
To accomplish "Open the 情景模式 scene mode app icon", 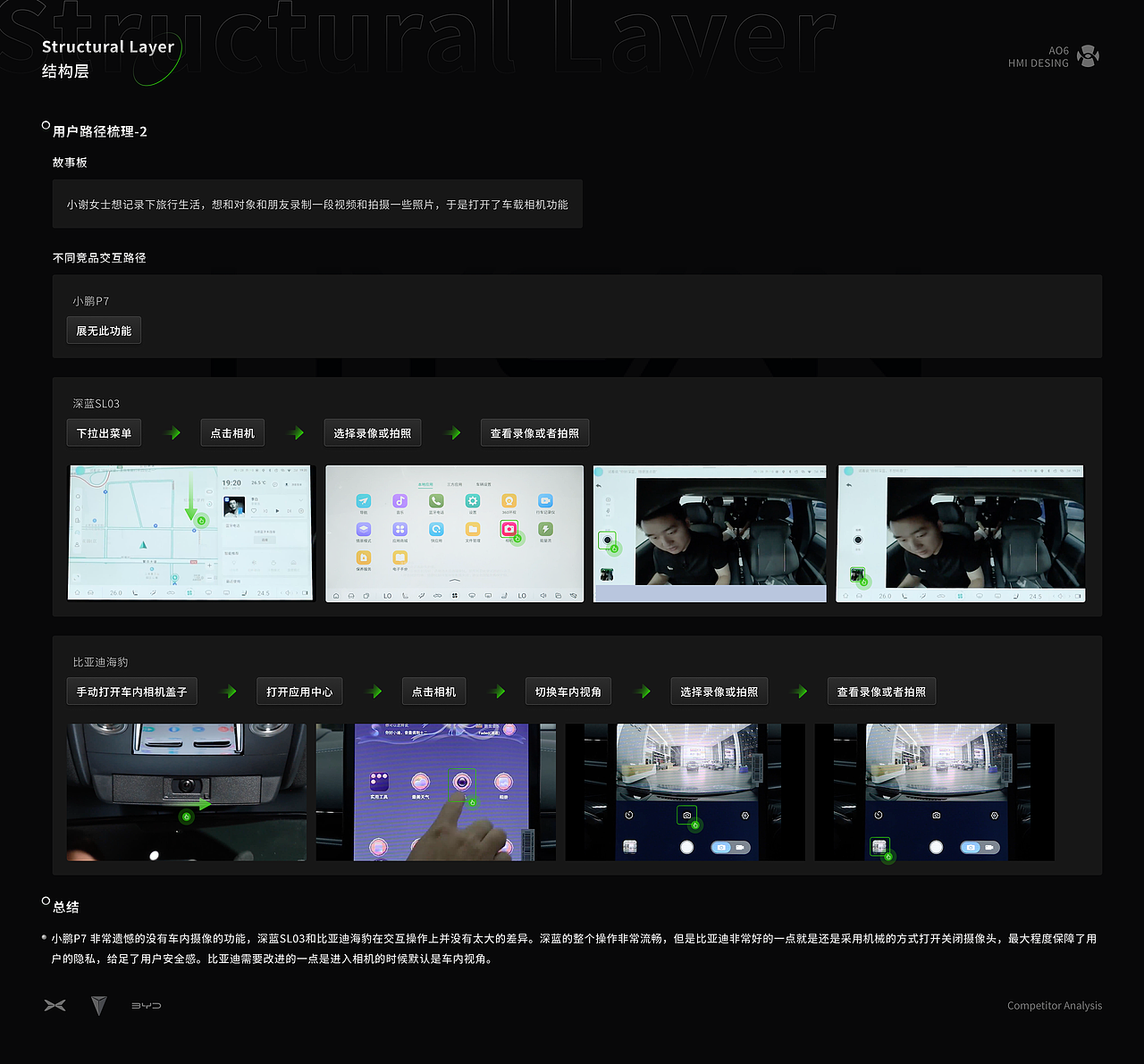I will point(364,529).
